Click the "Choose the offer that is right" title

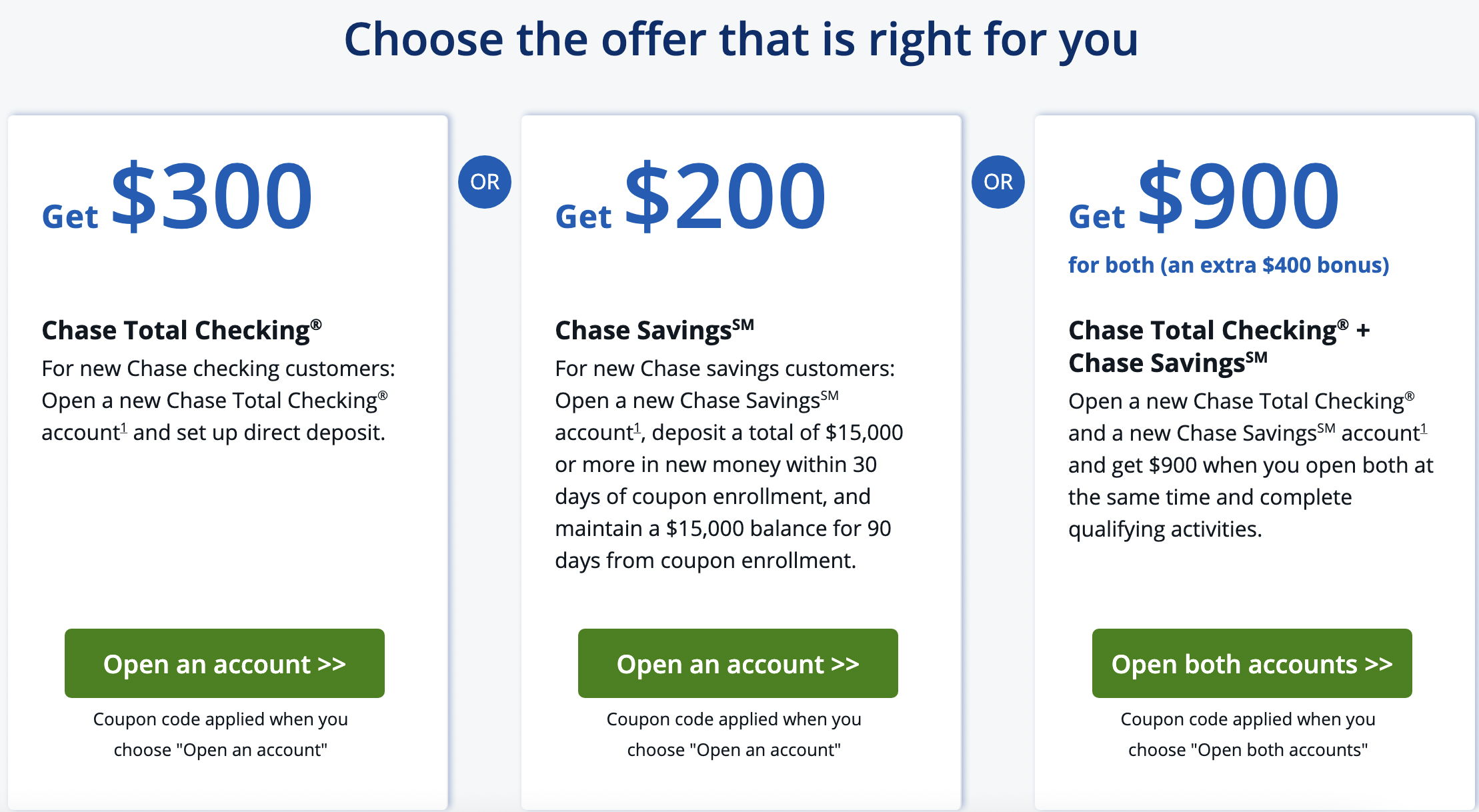740,40
